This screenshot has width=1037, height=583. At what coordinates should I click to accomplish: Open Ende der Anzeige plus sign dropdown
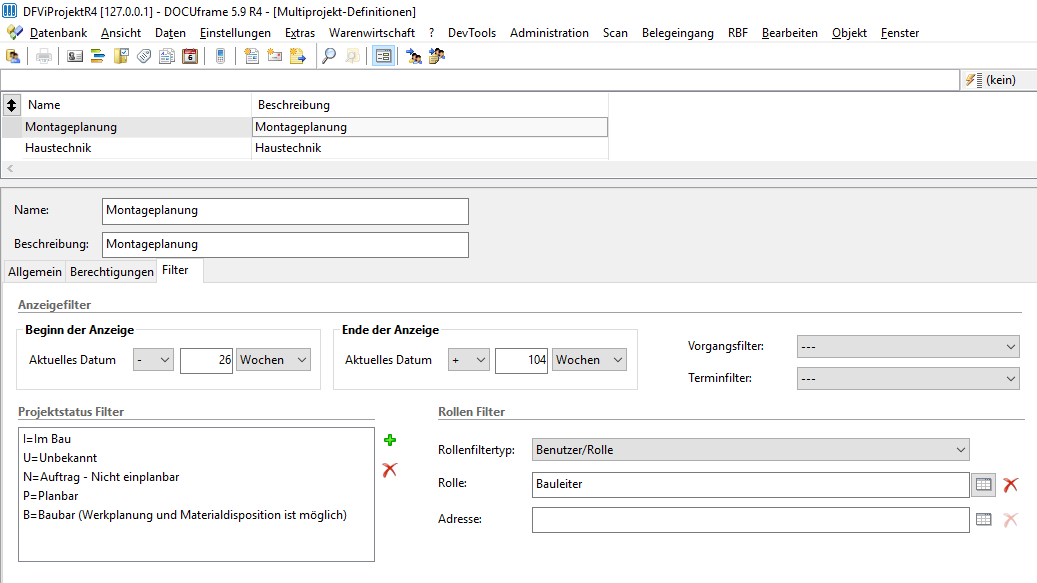(x=469, y=360)
